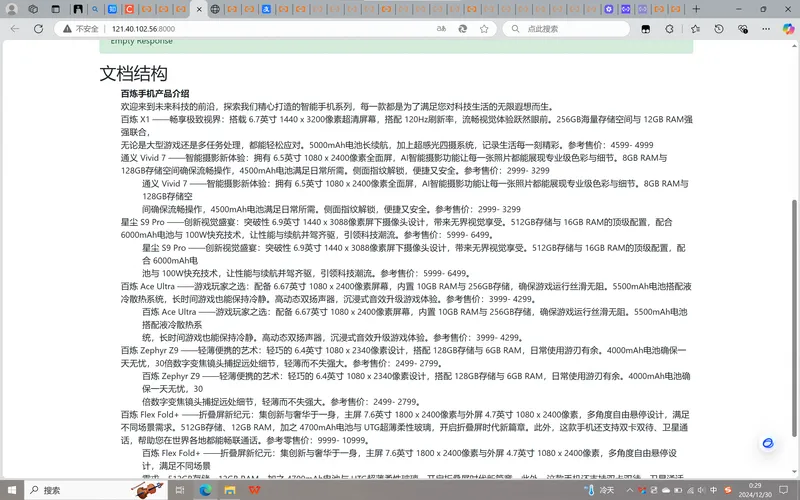Open Task View on the taskbar
The height and width of the screenshot is (500, 800).
(180, 490)
